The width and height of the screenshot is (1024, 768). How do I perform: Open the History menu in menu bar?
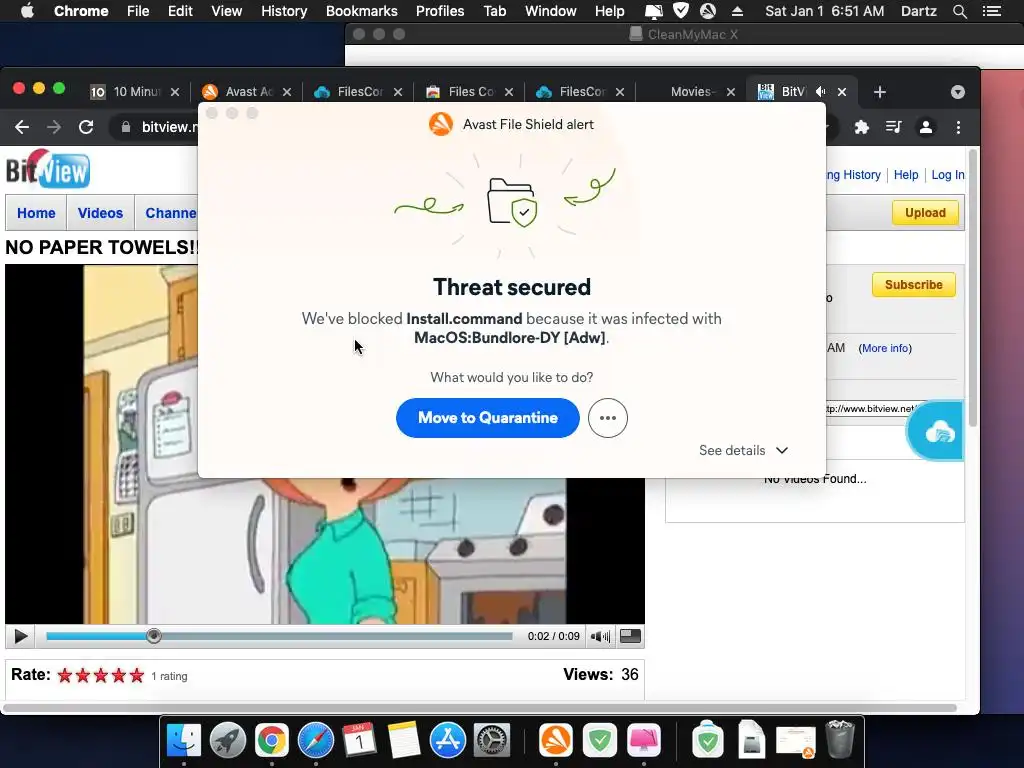coord(284,11)
